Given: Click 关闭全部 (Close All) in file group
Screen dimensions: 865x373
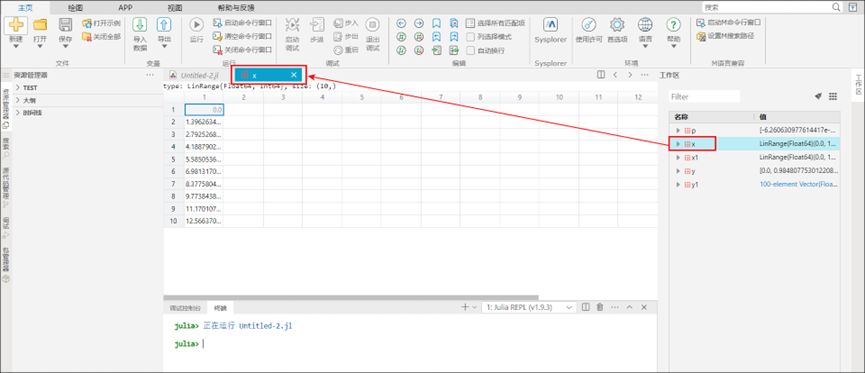Looking at the screenshot, I should tap(101, 36).
